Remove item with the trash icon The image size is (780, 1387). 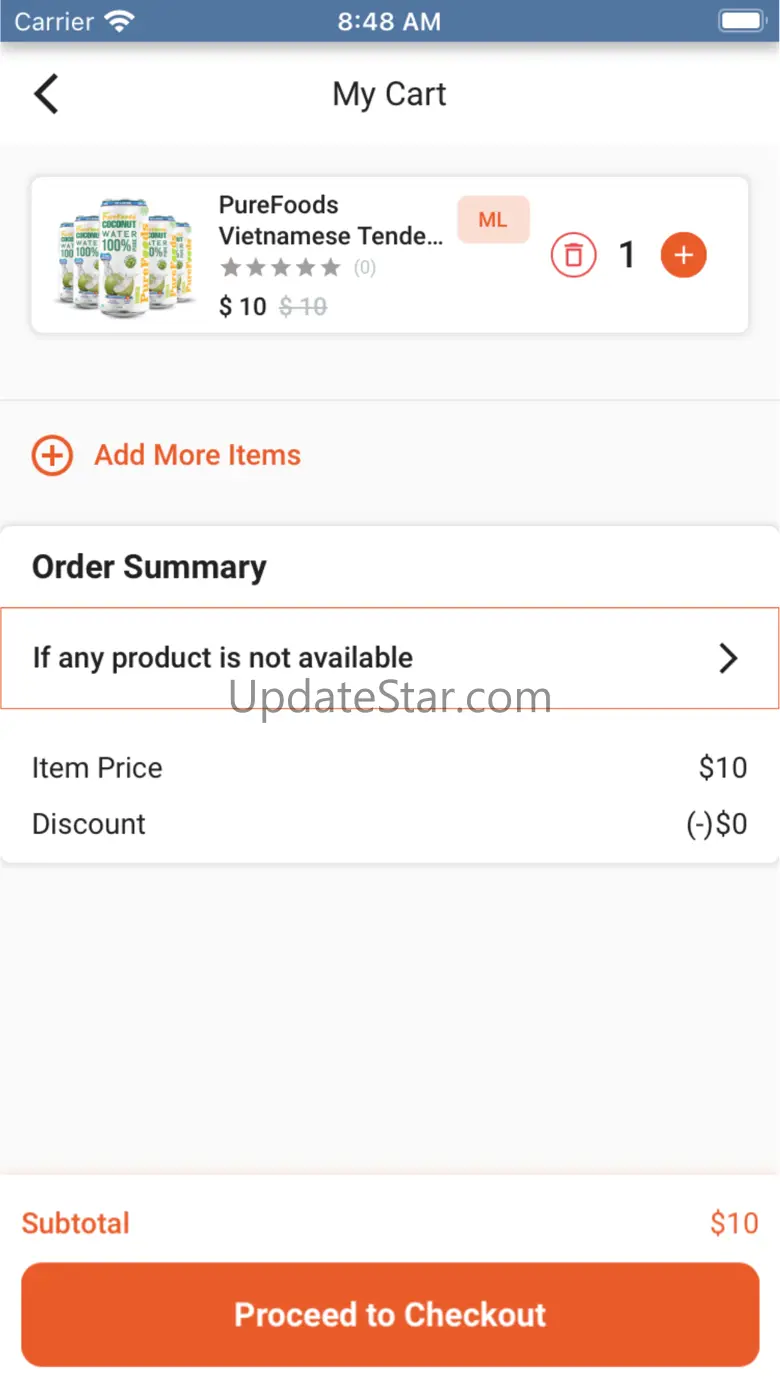click(573, 256)
